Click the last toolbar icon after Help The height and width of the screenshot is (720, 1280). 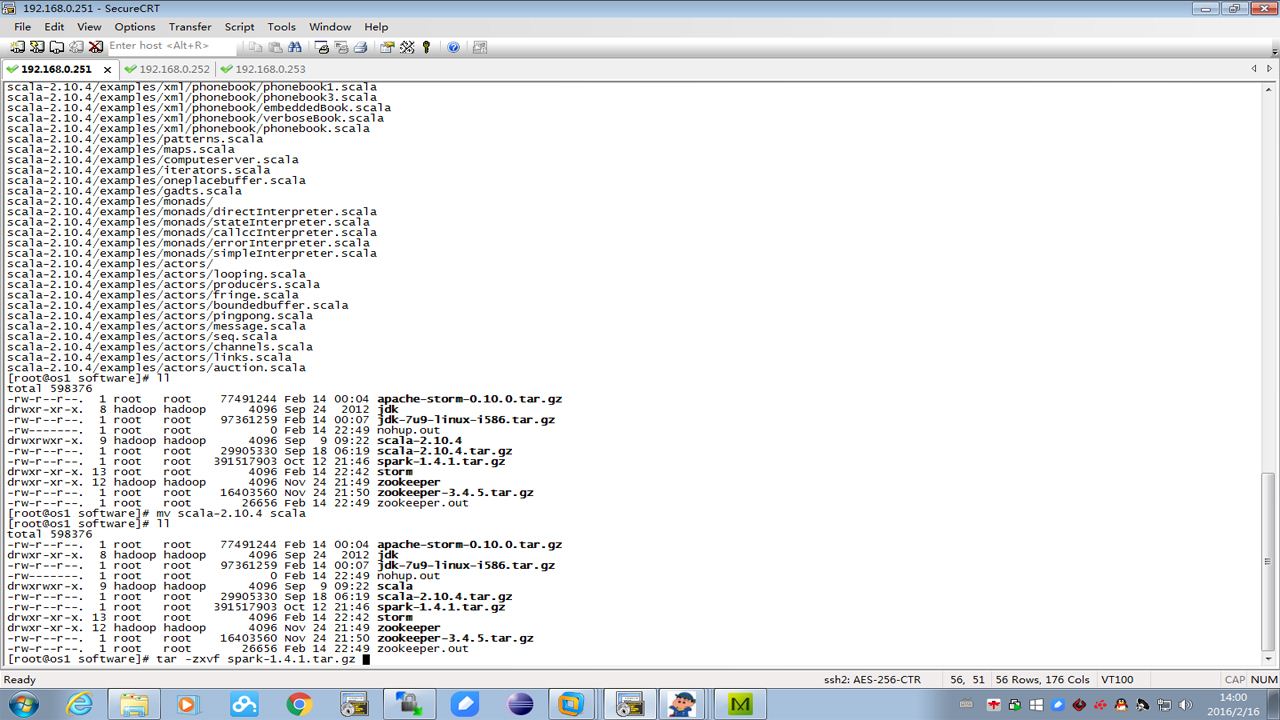[480, 46]
